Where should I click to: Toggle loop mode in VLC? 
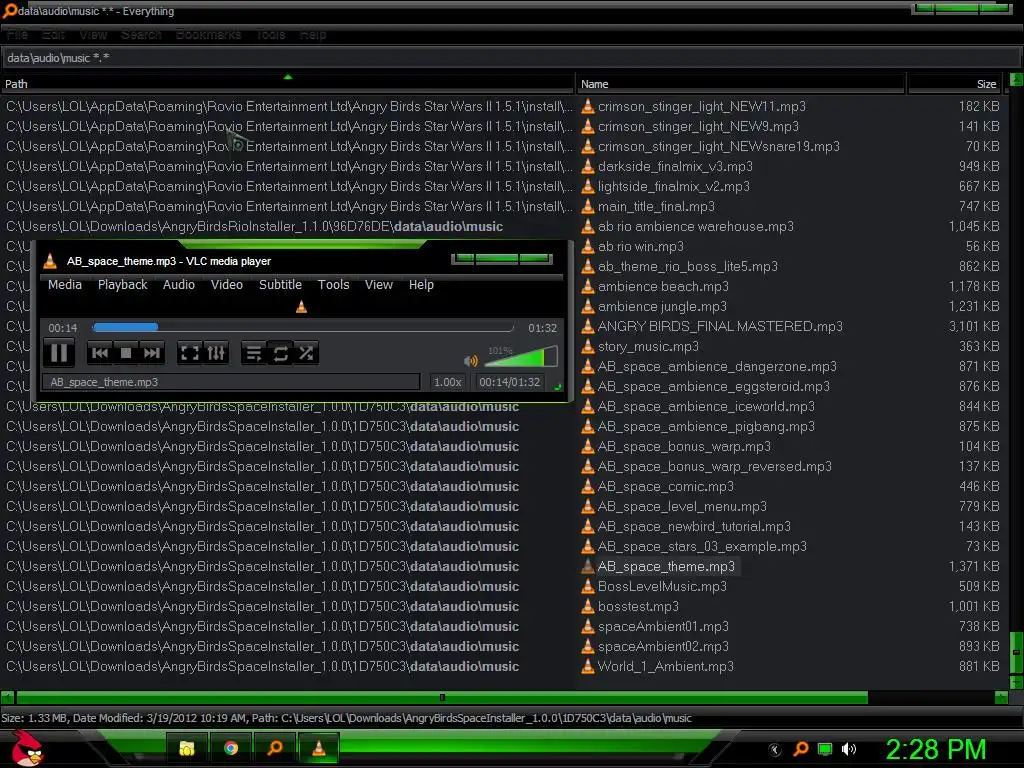(x=280, y=353)
